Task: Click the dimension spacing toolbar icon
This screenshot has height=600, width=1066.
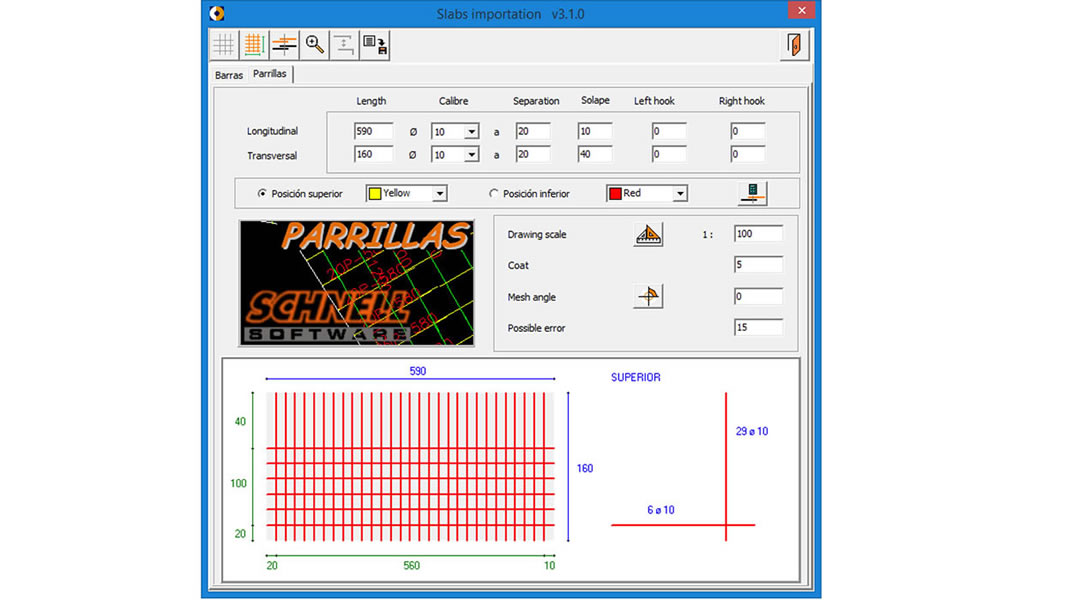Action: 344,45
